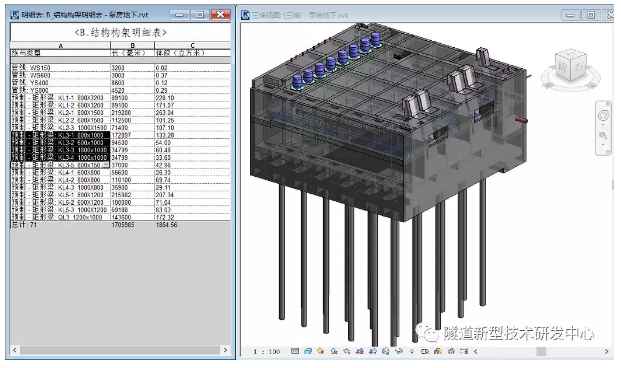Click the Steering Wheel navigation bar icon
Image resolution: width=621 pixels, height=368 pixels.
[603, 116]
